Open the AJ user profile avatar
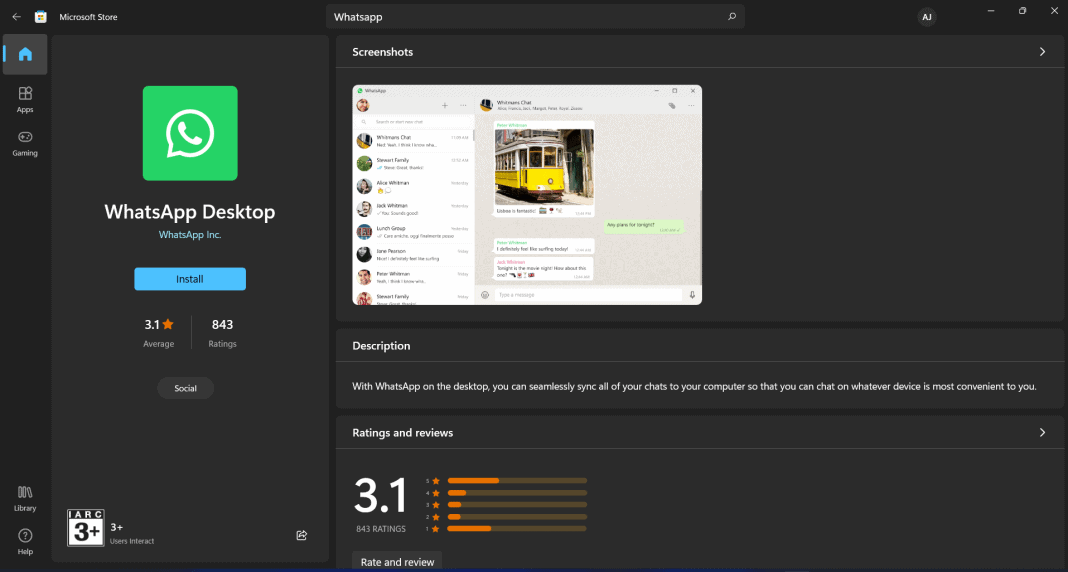 click(926, 17)
